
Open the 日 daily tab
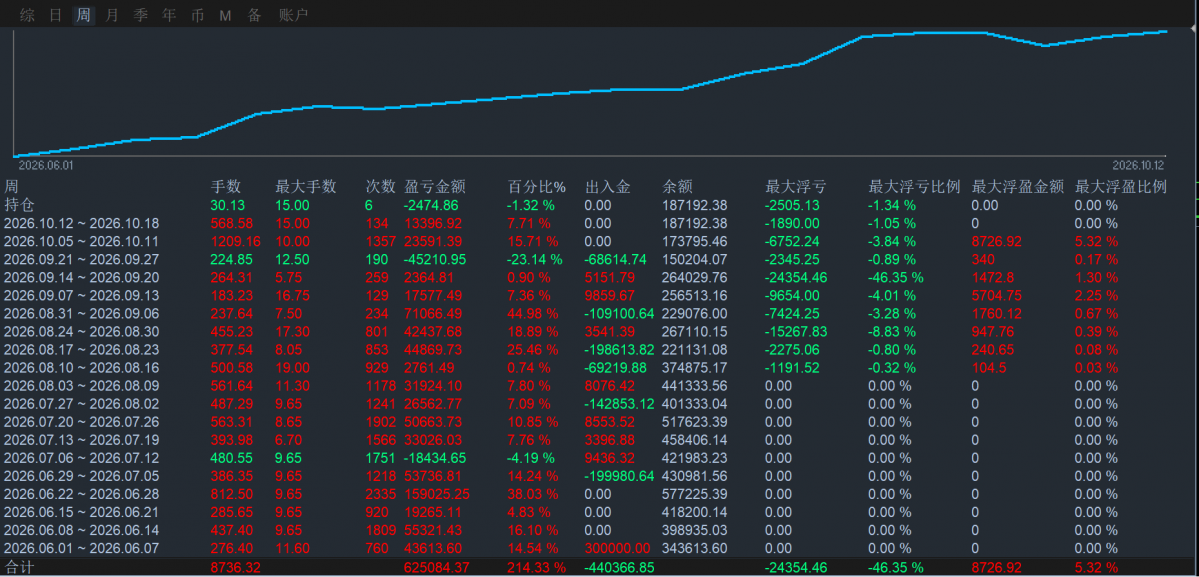coord(56,15)
